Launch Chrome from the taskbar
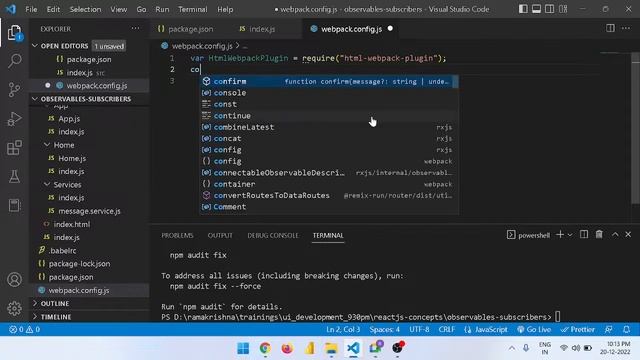640x360 pixels. tap(265, 348)
